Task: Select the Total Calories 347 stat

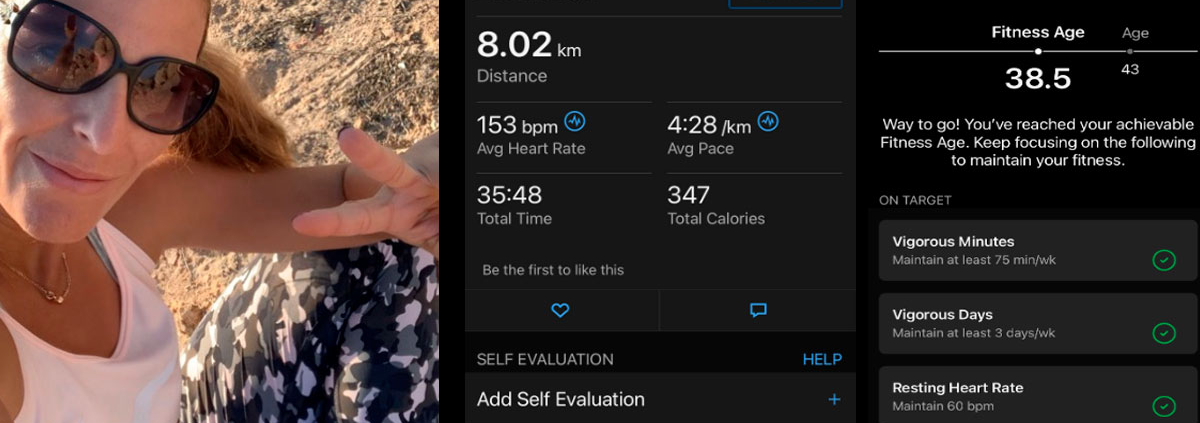Action: pos(716,204)
